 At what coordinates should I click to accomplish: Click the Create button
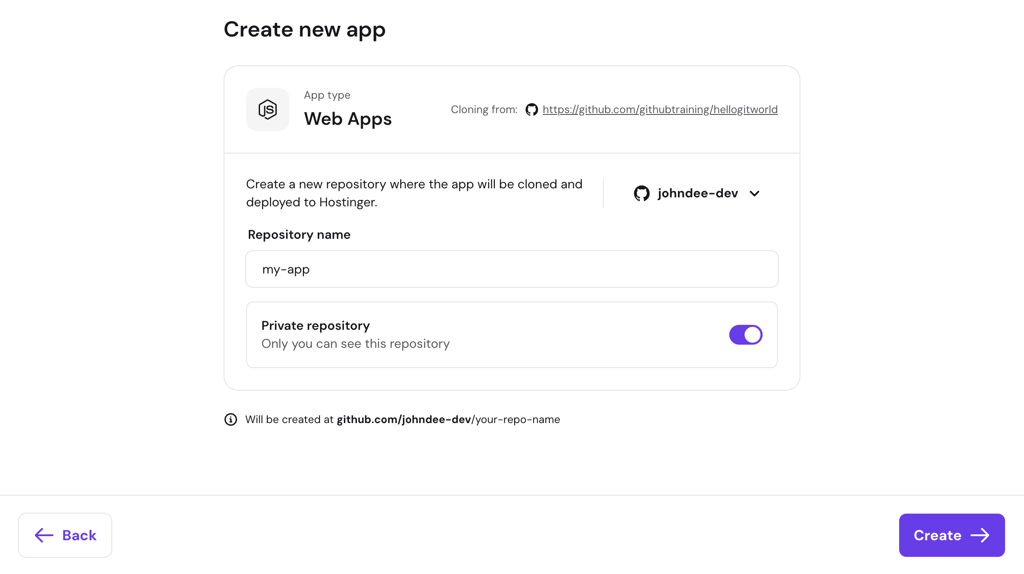click(952, 535)
